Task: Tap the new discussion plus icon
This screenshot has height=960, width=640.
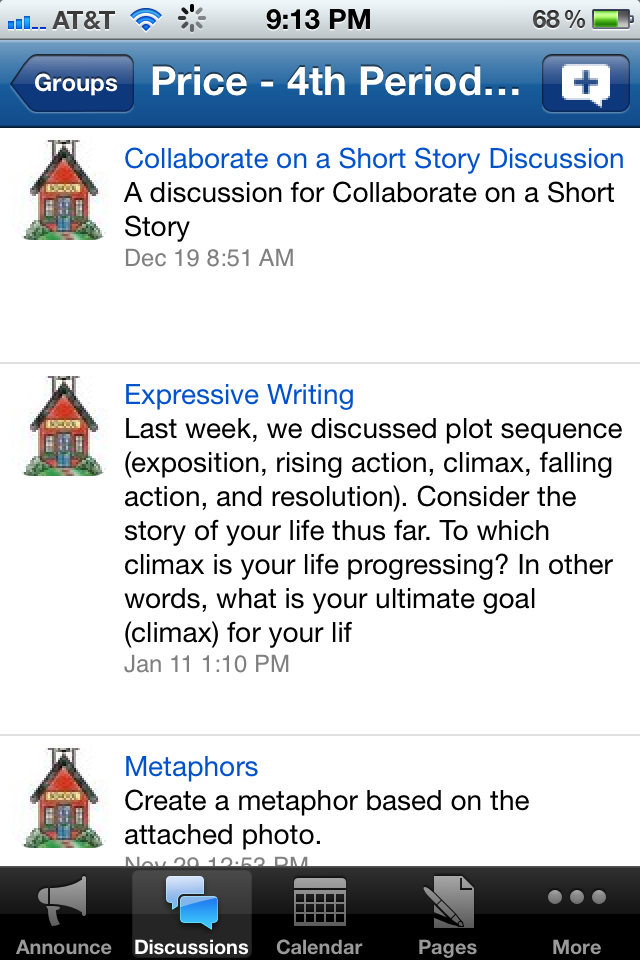Action: click(586, 84)
